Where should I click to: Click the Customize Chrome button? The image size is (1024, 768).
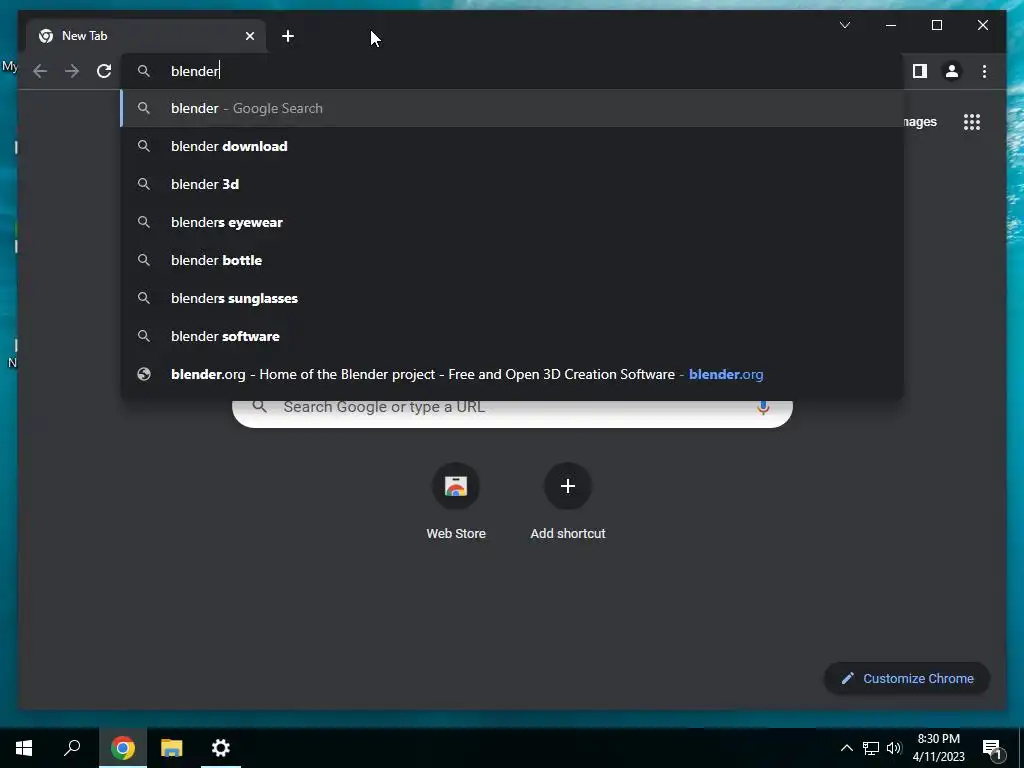coord(907,679)
